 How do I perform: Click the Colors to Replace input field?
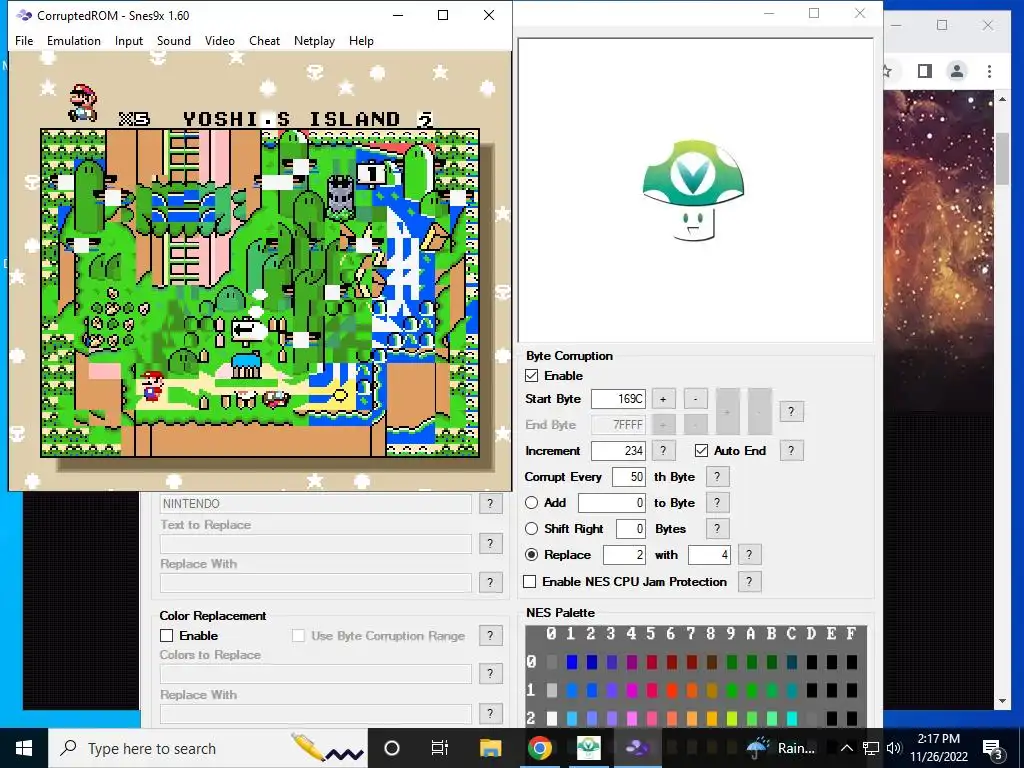[x=315, y=673]
